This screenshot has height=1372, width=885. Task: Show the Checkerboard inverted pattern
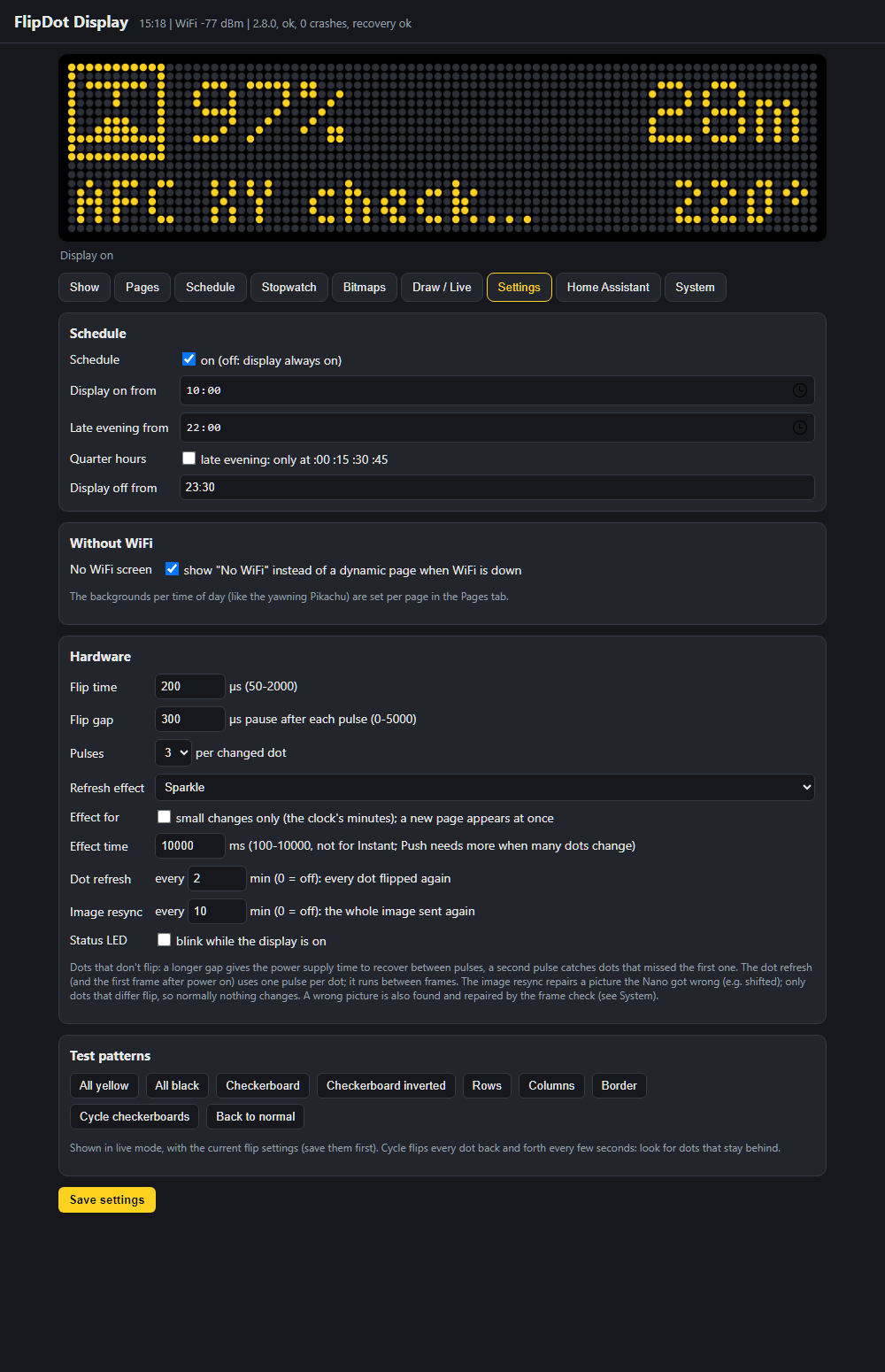[x=386, y=1086]
